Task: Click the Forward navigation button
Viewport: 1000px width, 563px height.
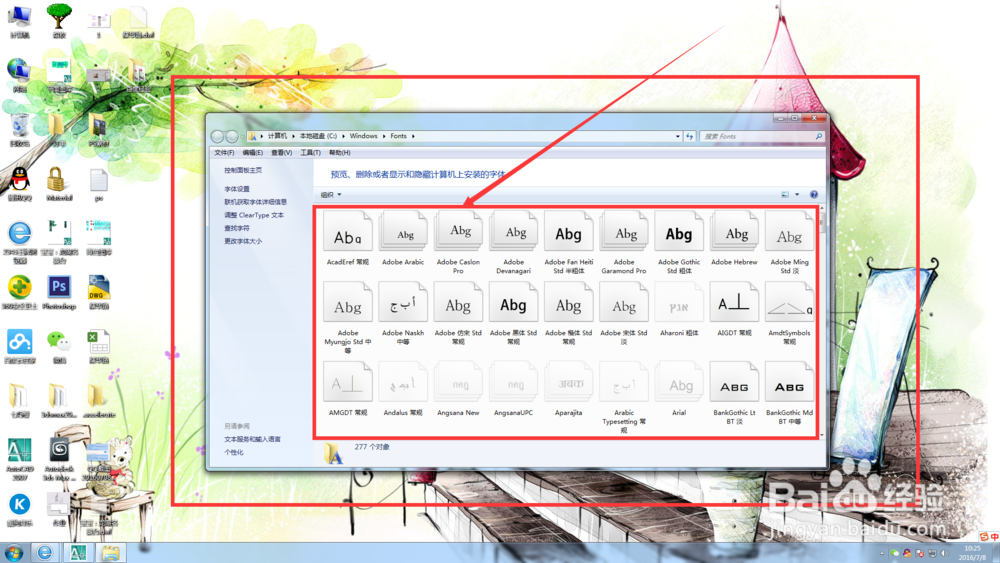Action: pos(232,136)
